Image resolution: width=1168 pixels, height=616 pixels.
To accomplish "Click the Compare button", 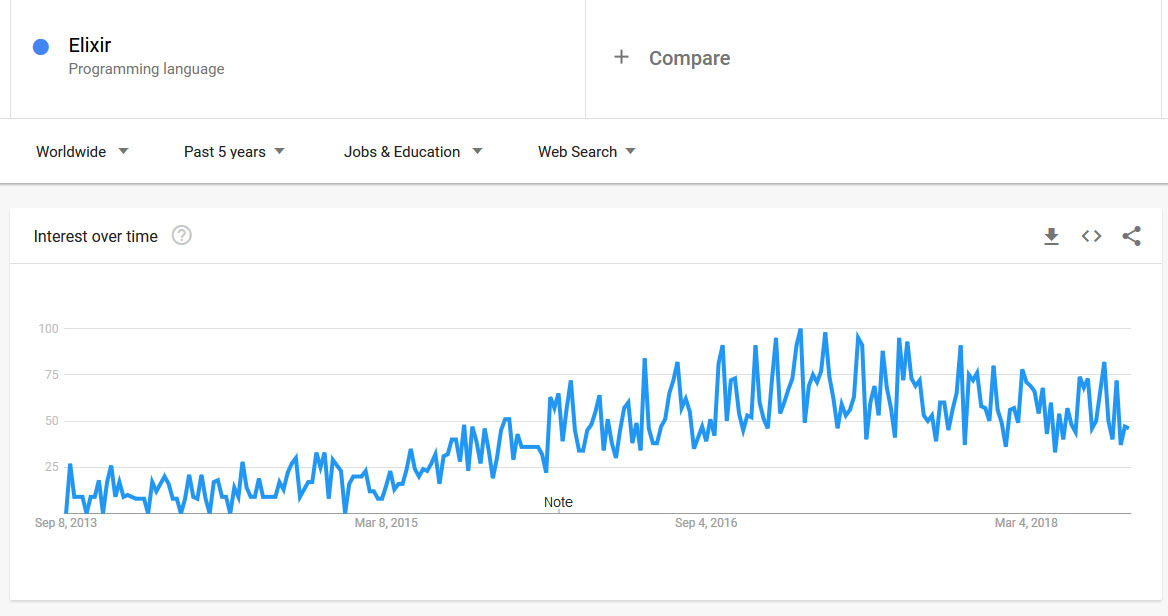I will coord(689,58).
